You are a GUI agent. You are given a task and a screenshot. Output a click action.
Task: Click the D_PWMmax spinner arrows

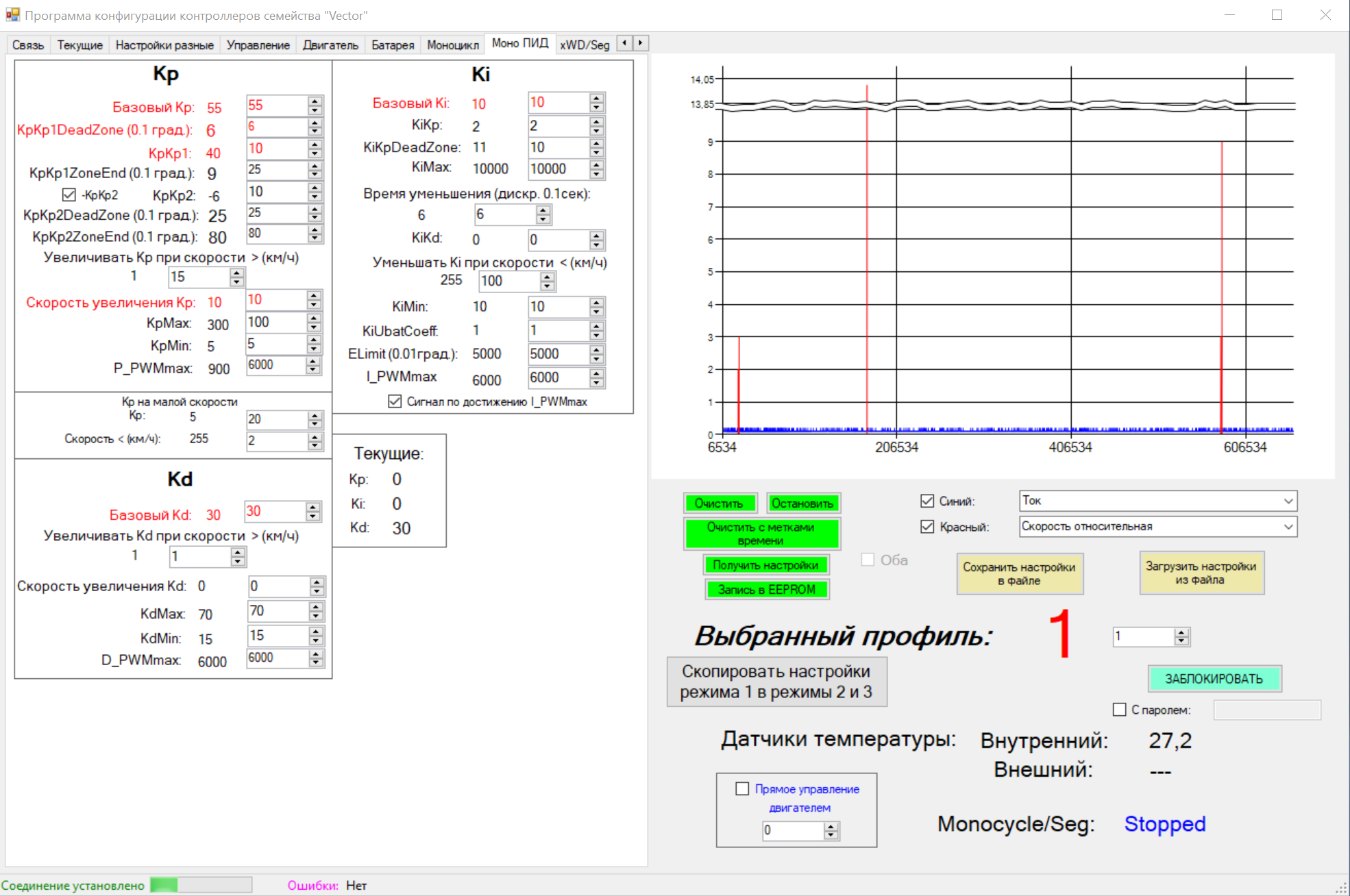tap(316, 658)
